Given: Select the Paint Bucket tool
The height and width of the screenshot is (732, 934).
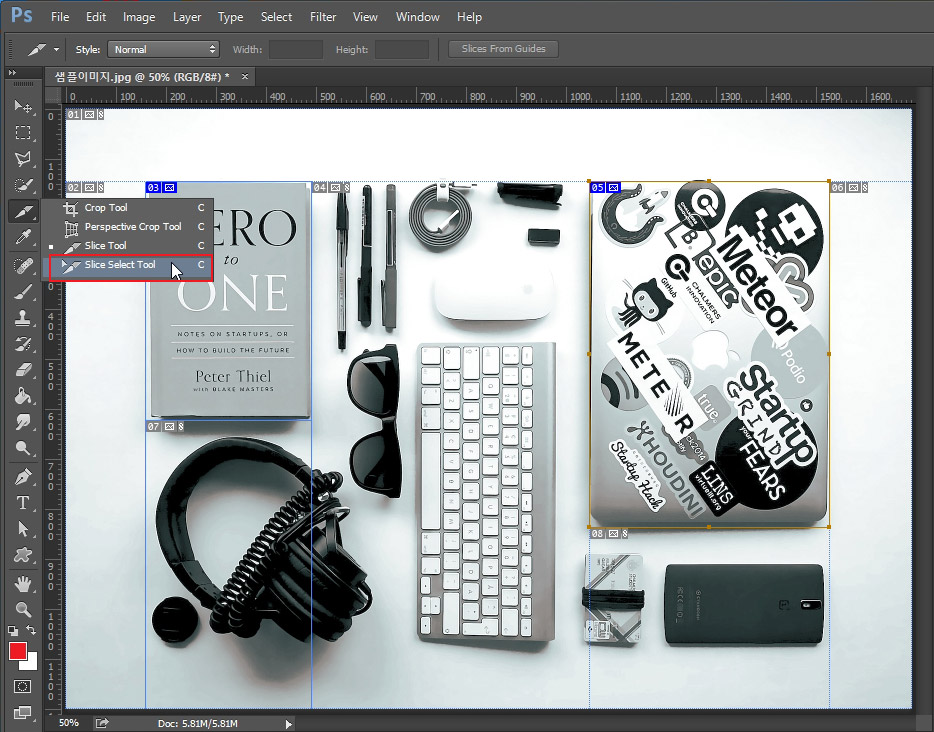Looking at the screenshot, I should click(23, 396).
